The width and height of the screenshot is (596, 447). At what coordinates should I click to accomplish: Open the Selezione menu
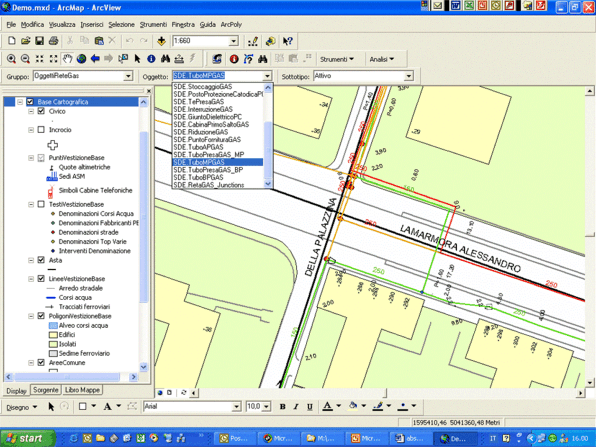121,25
